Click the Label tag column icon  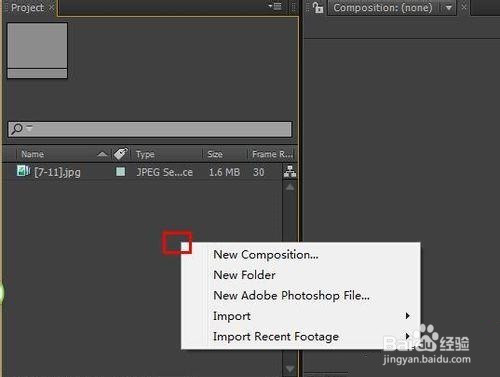point(120,154)
